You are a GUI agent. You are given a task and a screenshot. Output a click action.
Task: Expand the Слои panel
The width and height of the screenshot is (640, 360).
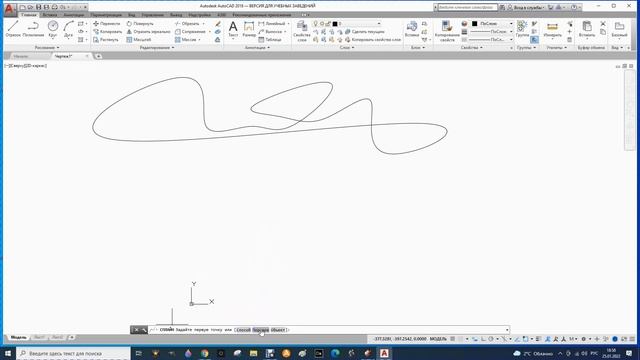pyautogui.click(x=347, y=48)
